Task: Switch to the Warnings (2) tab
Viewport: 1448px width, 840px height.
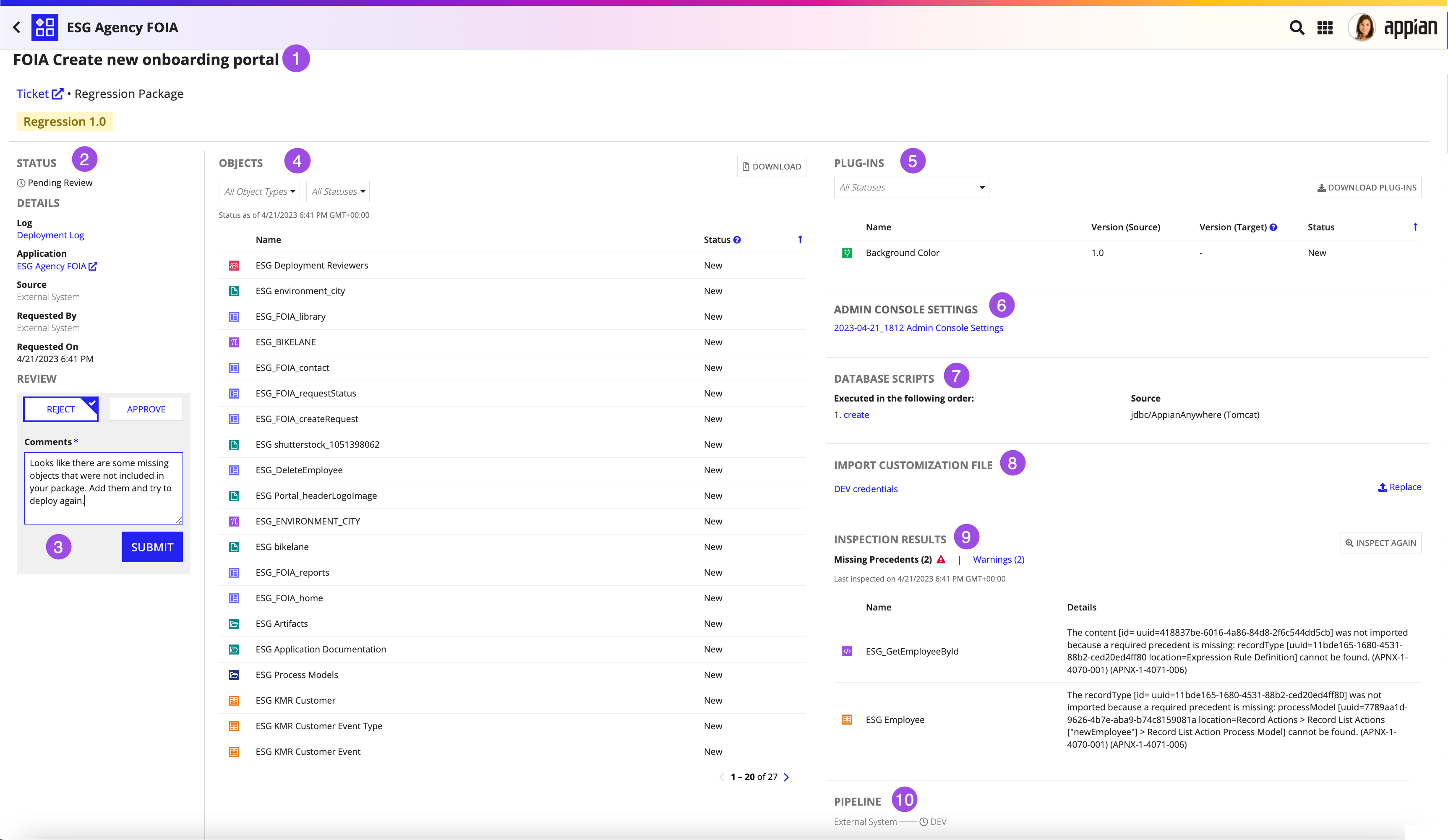Action: click(x=998, y=559)
